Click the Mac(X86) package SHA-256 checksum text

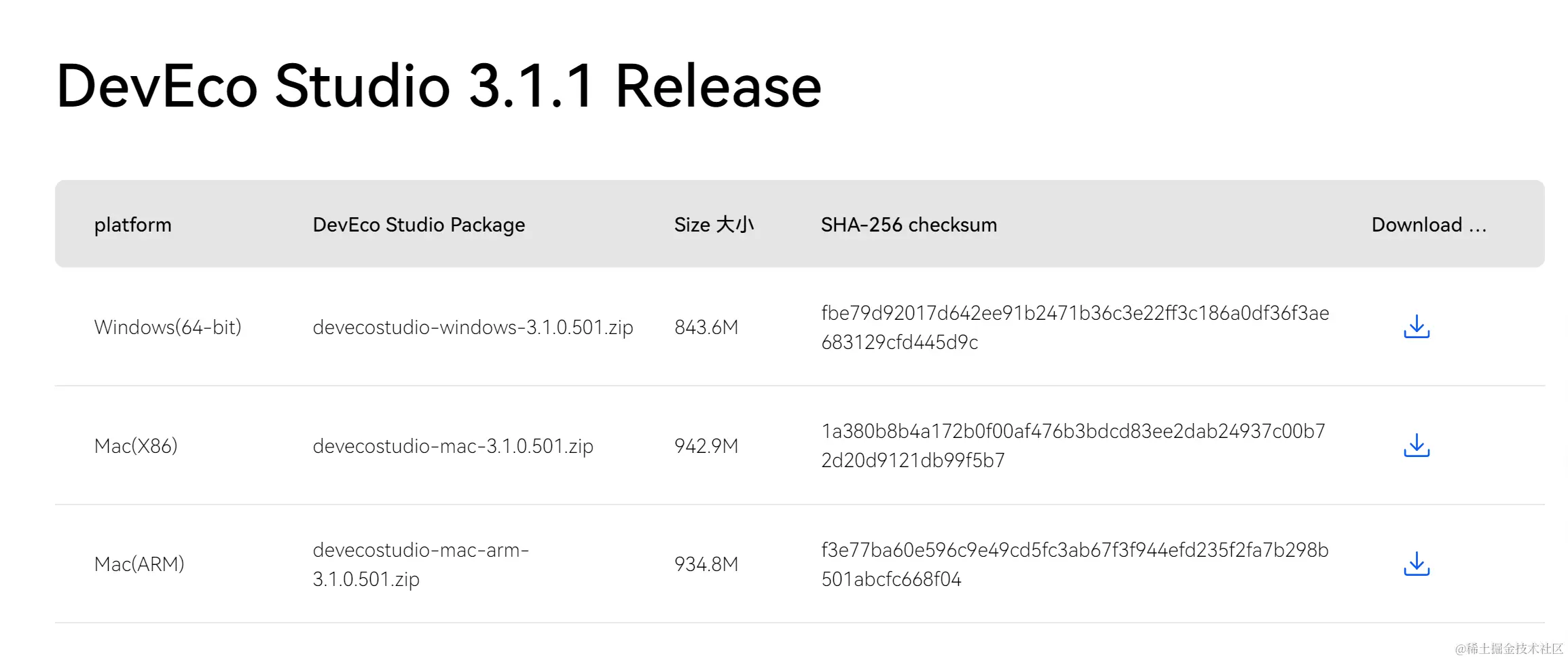(x=1073, y=445)
